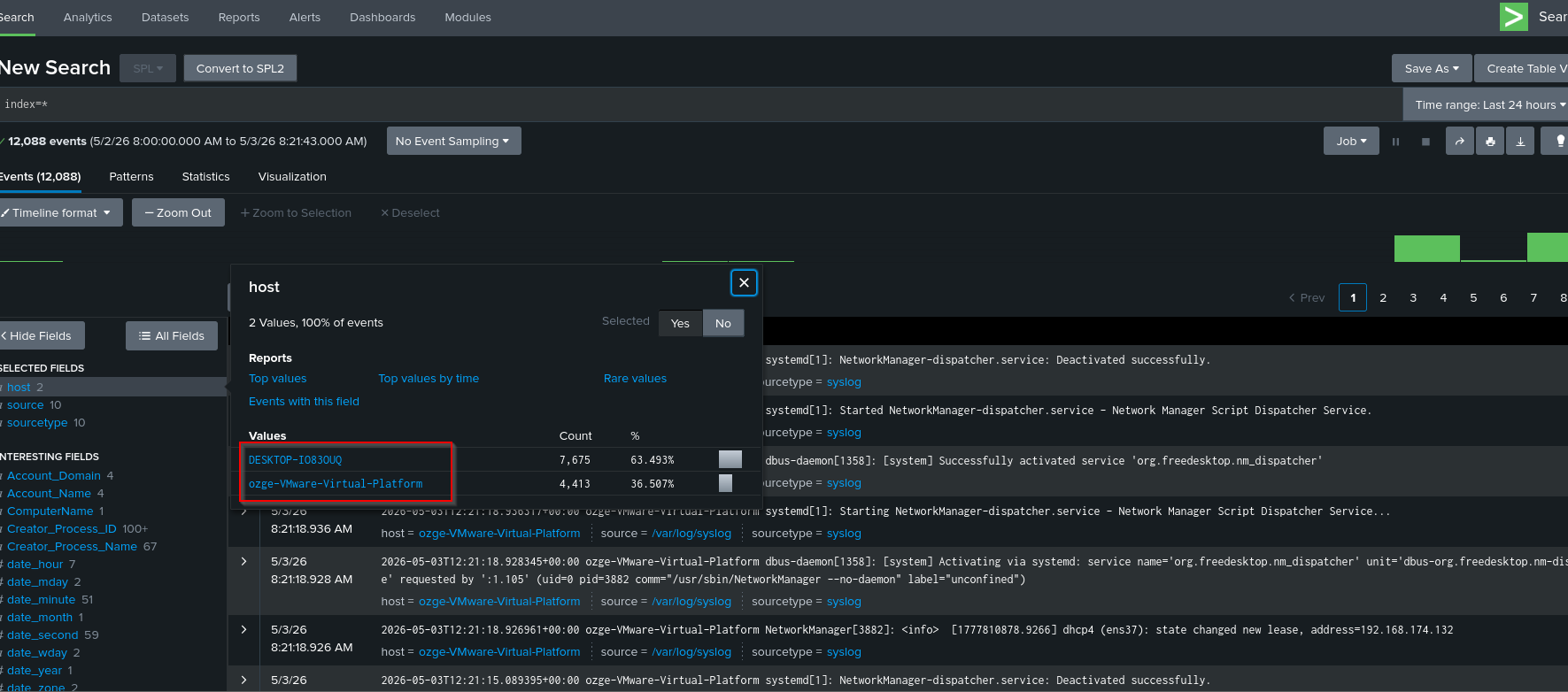Filter by host ozge-VMware-Virtual-Platform in popup
The image size is (1568, 692).
point(336,483)
